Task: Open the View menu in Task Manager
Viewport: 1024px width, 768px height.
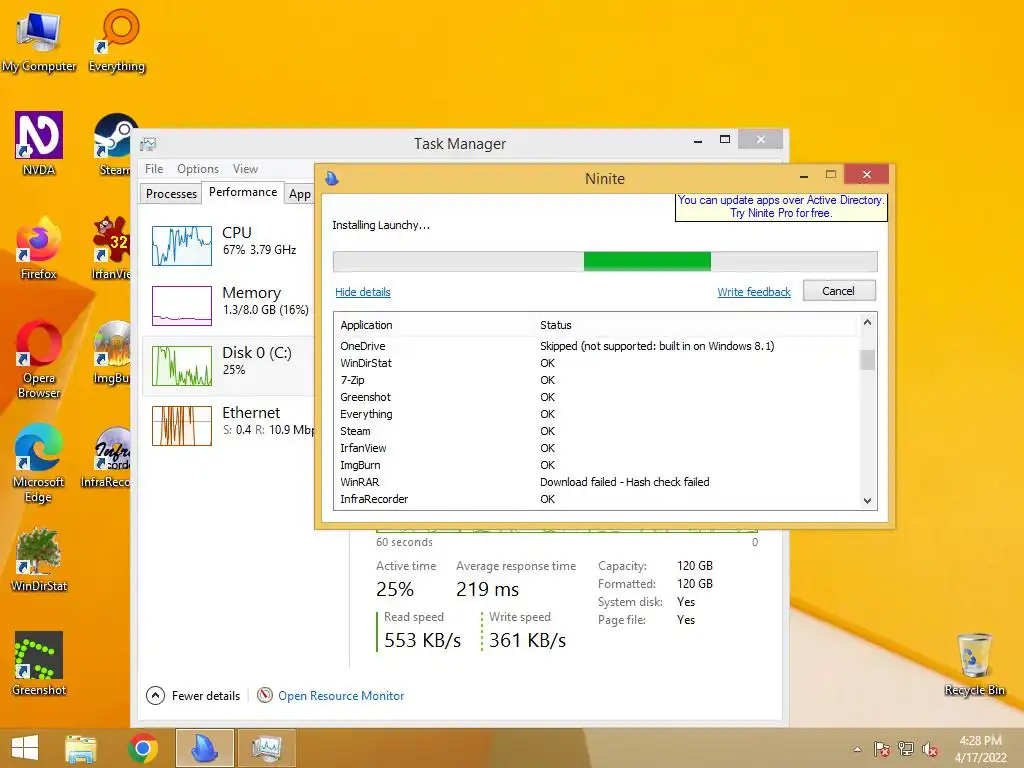Action: pyautogui.click(x=246, y=168)
